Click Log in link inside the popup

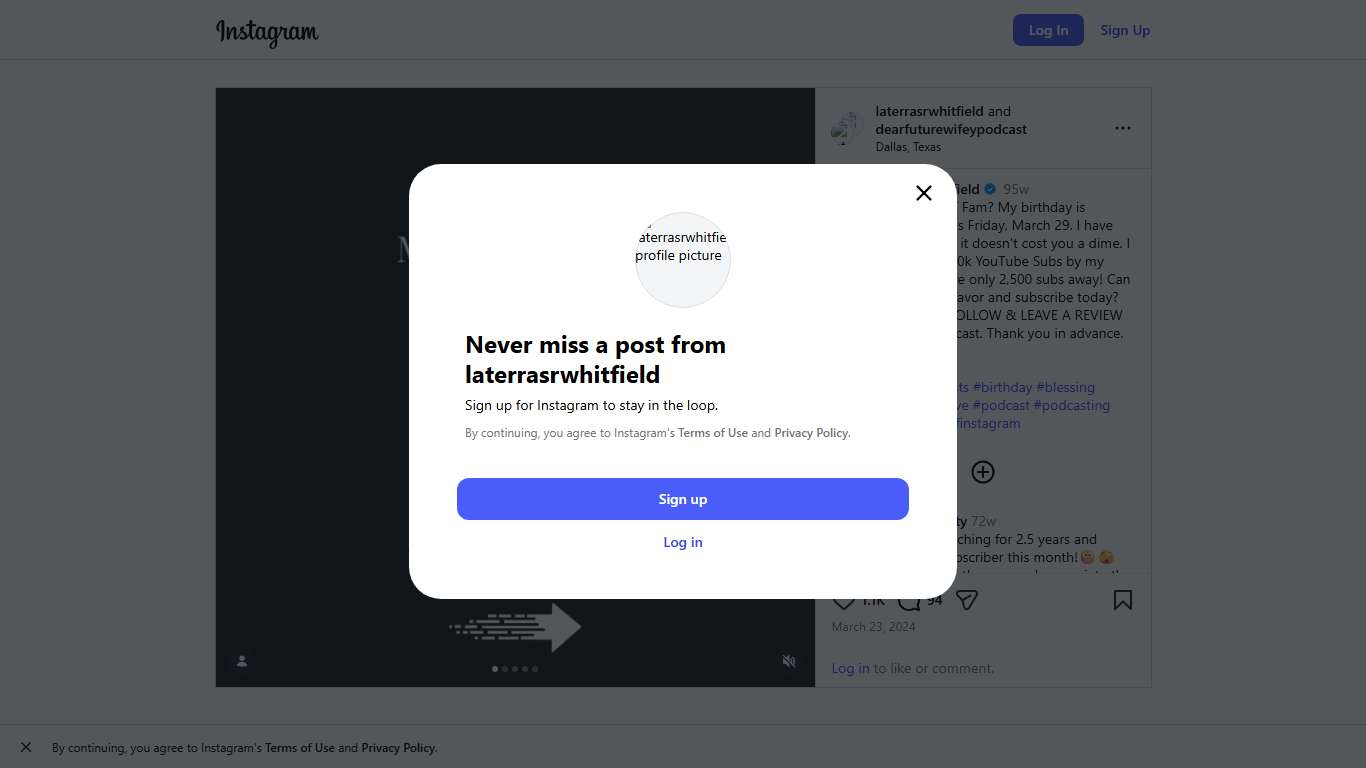point(683,542)
